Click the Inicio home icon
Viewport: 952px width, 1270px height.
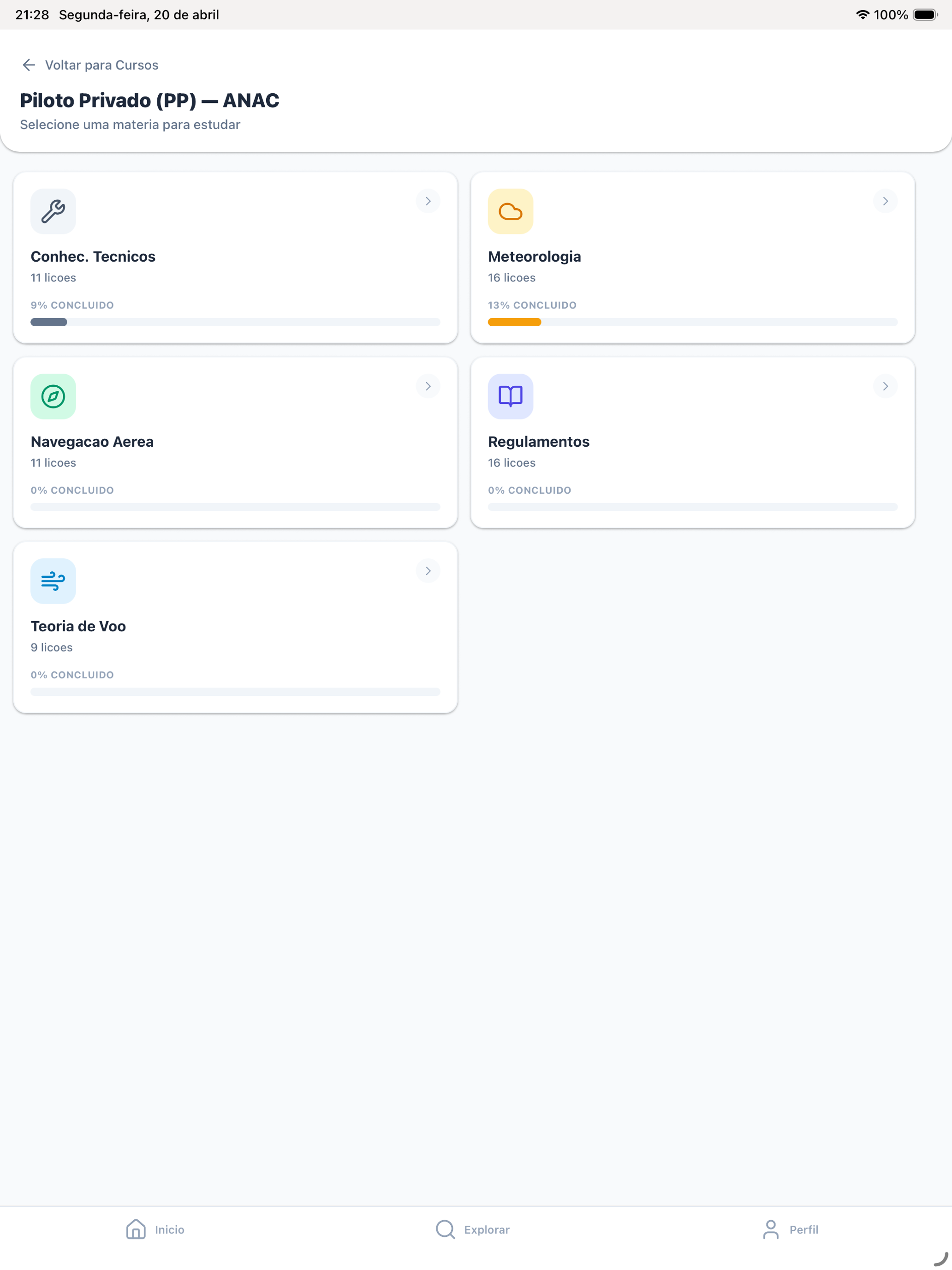[136, 1229]
